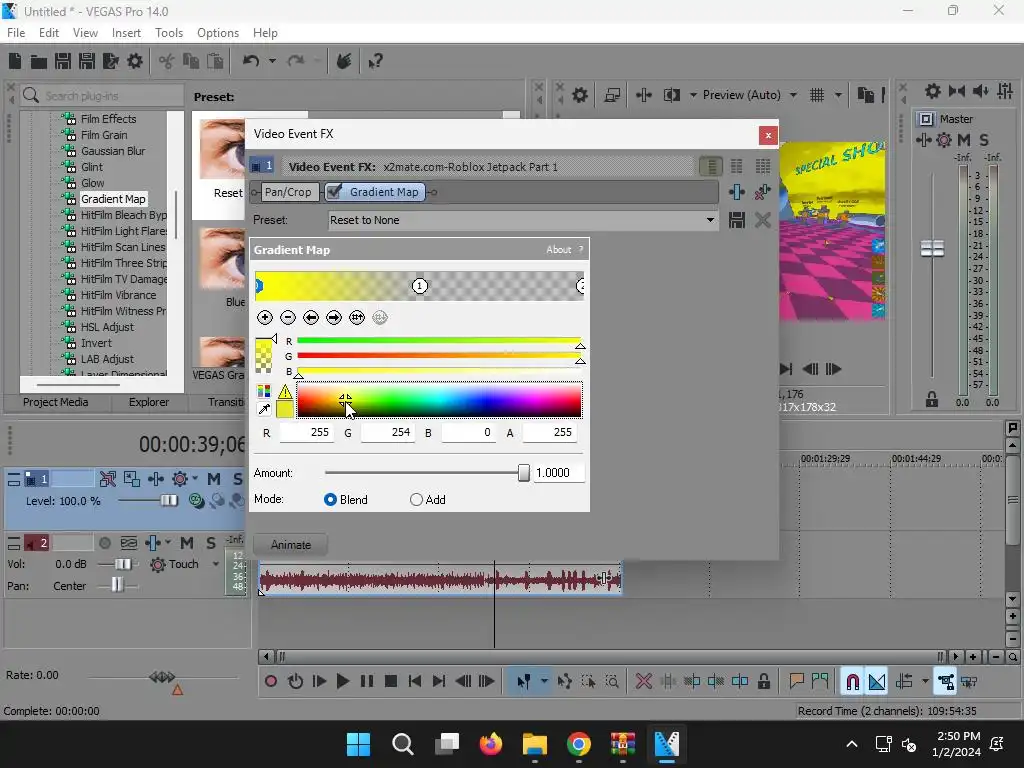Image resolution: width=1024 pixels, height=768 pixels.
Task: Click the Remove Selected Plug-In icon
Action: point(763,192)
